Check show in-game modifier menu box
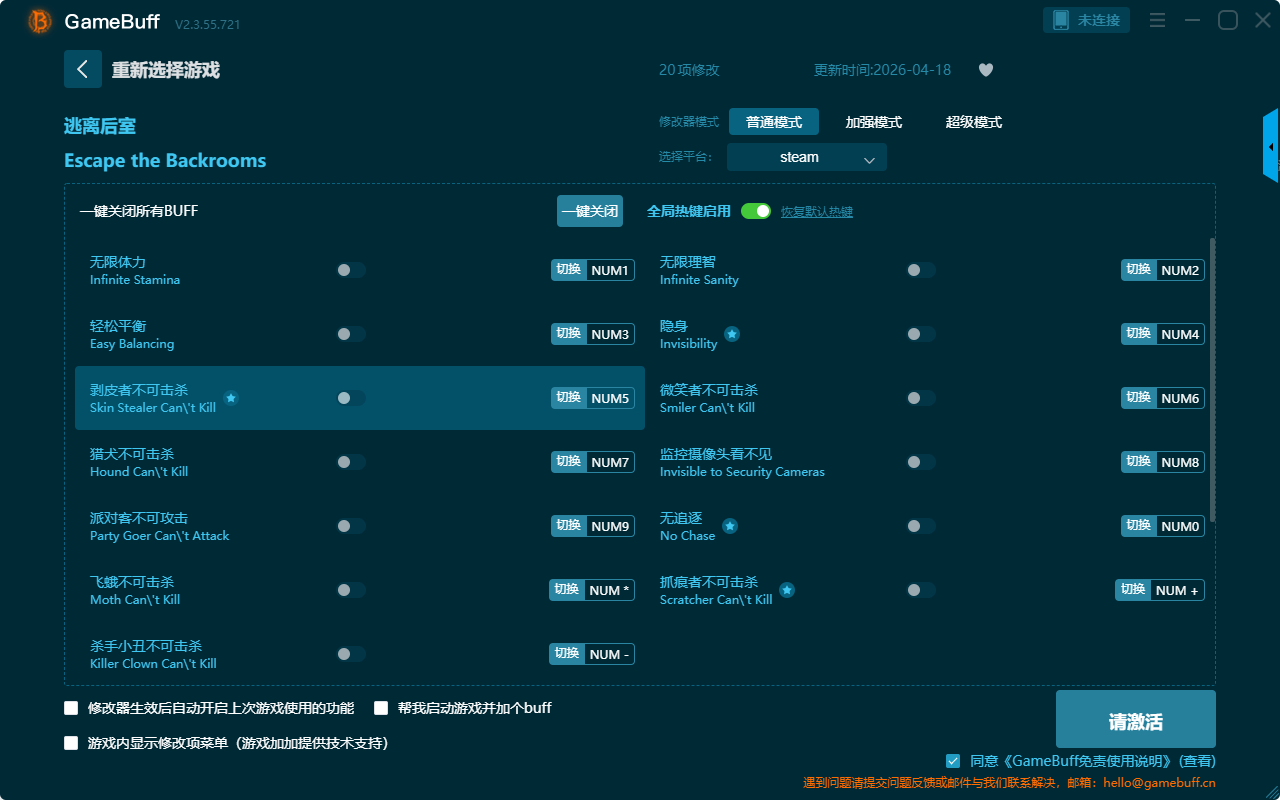The height and width of the screenshot is (800, 1280). [x=71, y=743]
